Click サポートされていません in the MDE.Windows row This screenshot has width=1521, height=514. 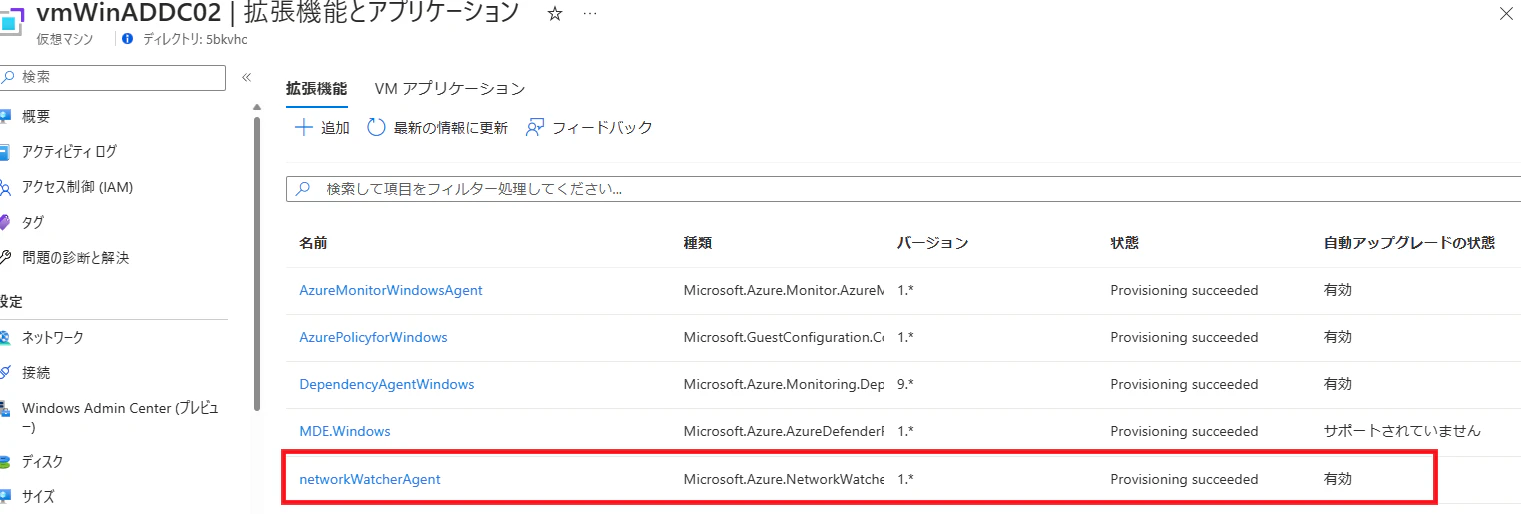point(1402,431)
